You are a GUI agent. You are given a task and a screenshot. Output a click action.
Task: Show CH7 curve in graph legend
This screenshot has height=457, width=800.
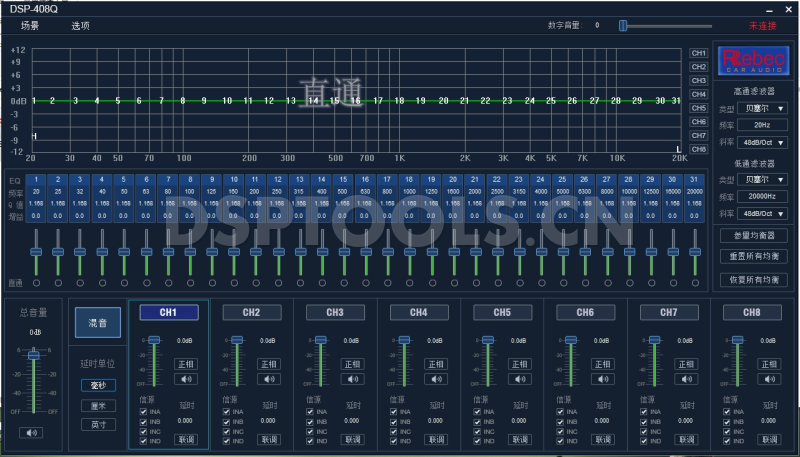tap(698, 136)
